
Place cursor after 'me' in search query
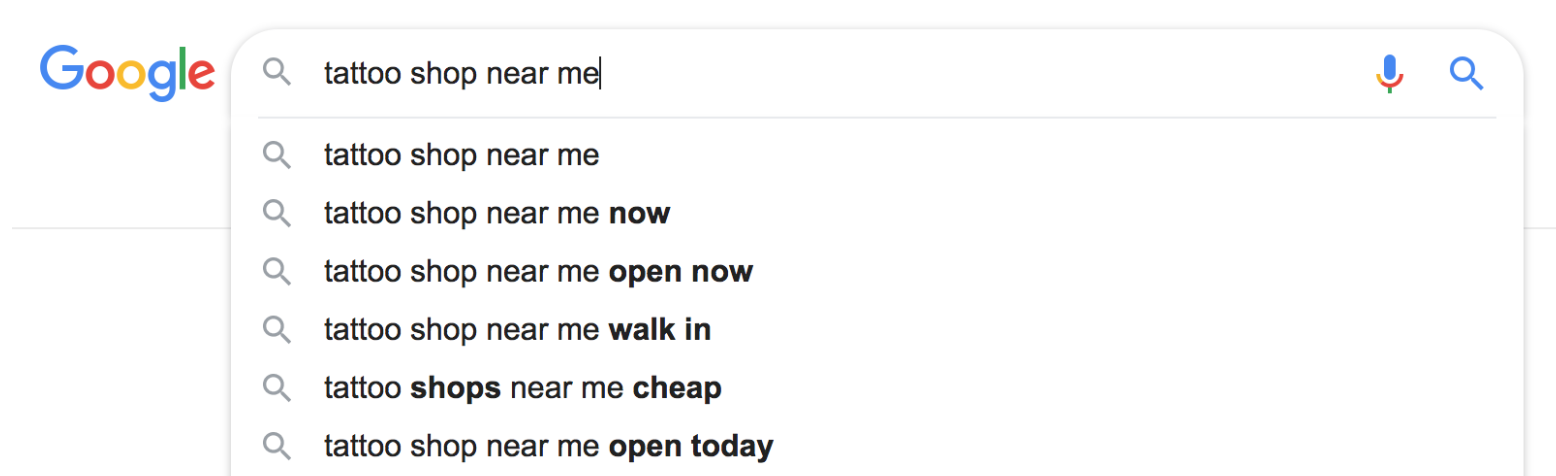click(600, 74)
